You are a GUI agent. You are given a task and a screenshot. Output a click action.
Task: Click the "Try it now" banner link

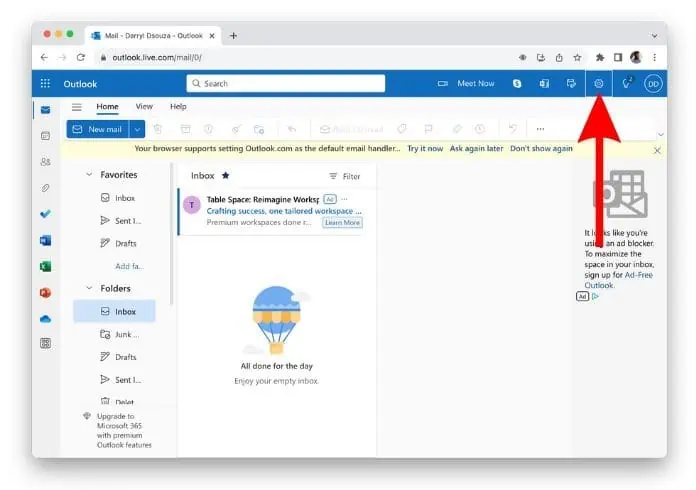pyautogui.click(x=424, y=149)
